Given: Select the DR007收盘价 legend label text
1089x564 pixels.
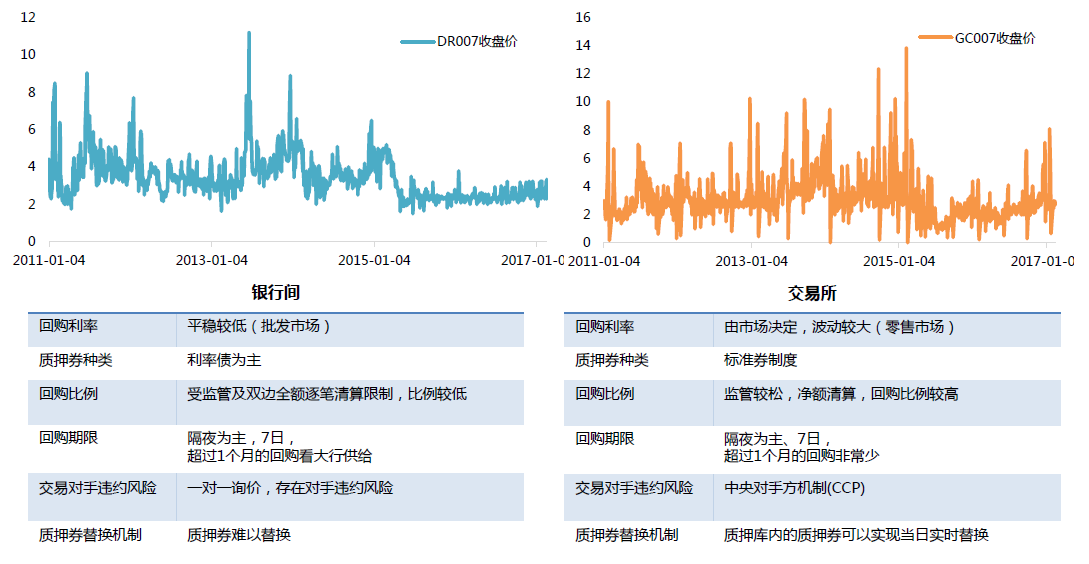Looking at the screenshot, I should pos(477,42).
